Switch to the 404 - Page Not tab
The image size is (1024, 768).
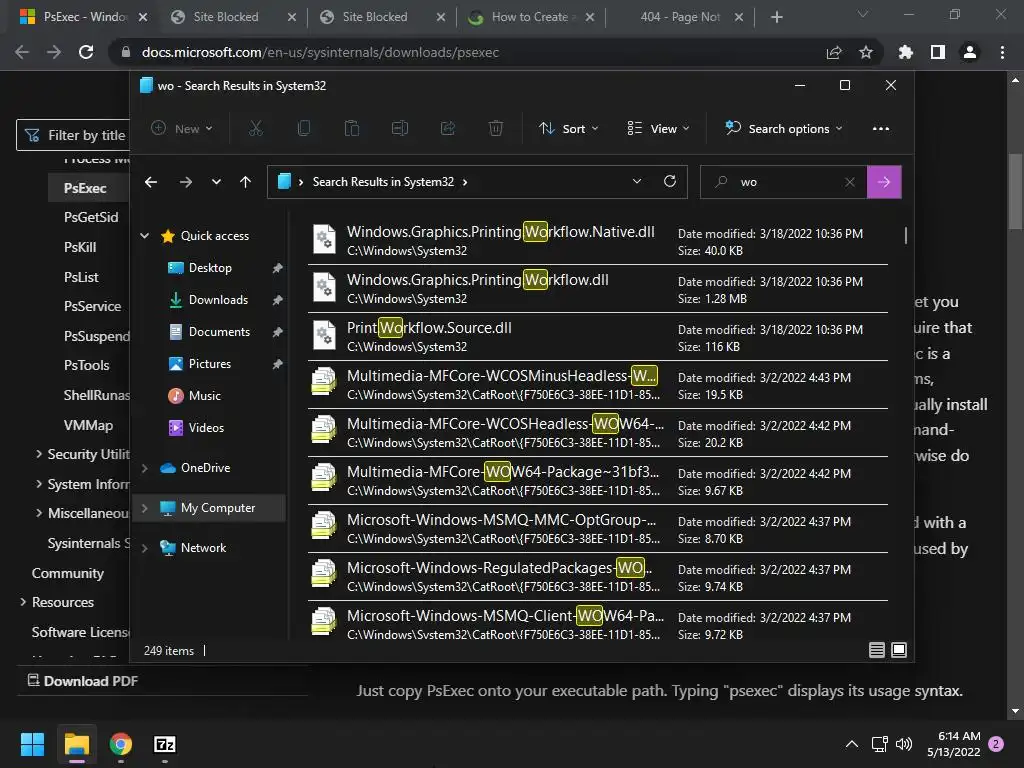680,17
